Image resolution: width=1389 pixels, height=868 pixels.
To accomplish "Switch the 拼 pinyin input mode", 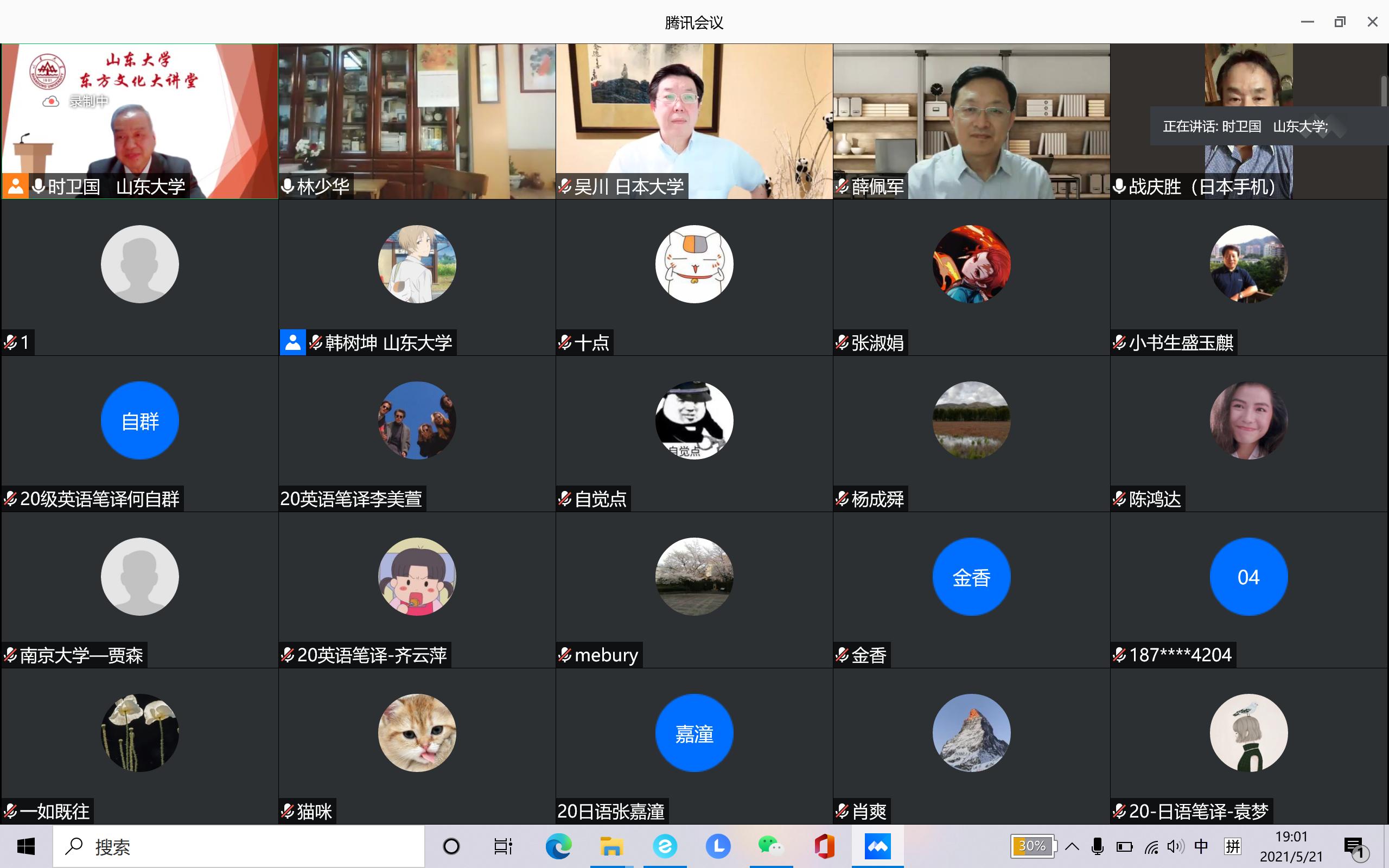I will tap(1232, 846).
